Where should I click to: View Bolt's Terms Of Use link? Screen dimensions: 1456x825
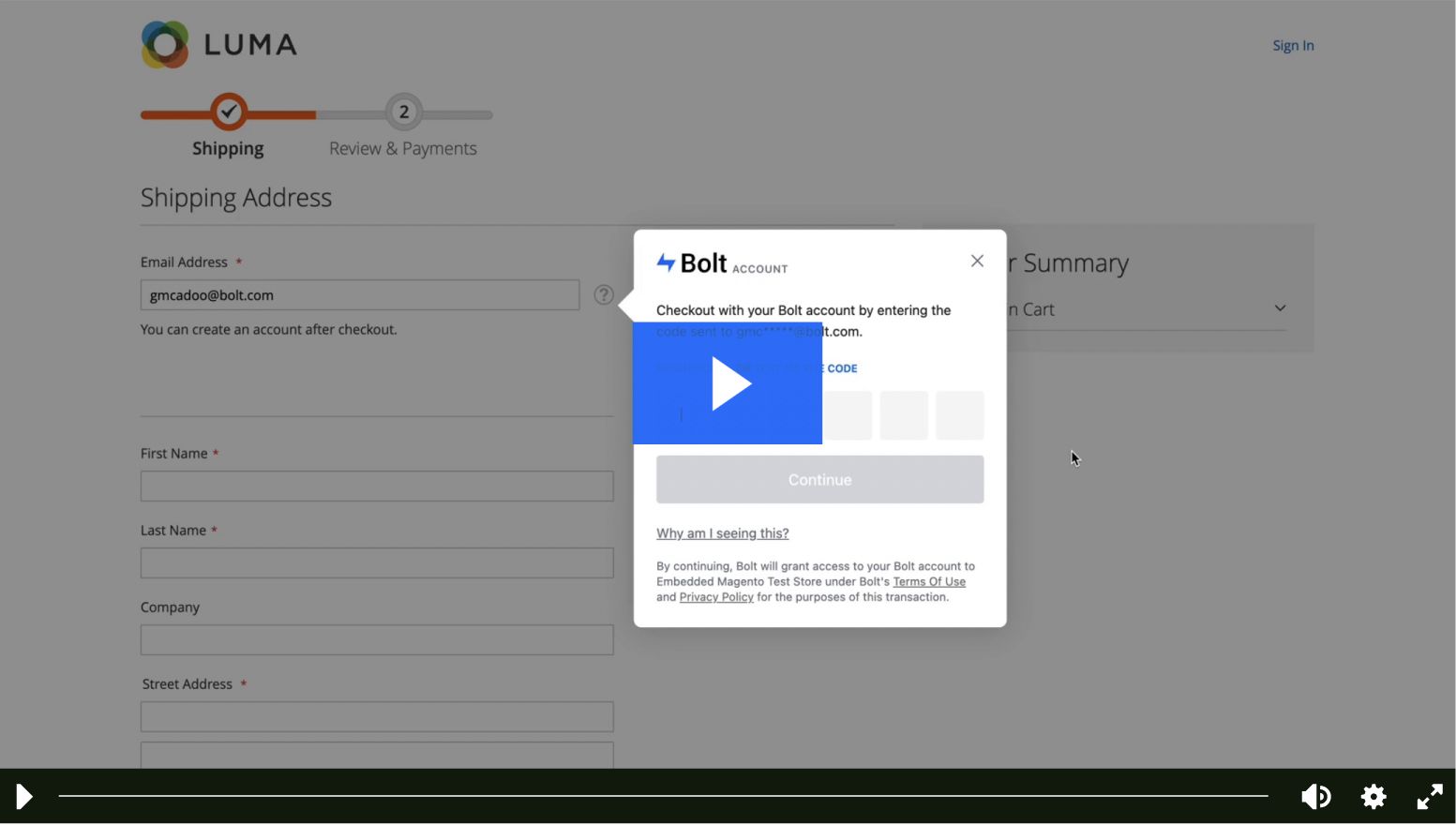[929, 581]
